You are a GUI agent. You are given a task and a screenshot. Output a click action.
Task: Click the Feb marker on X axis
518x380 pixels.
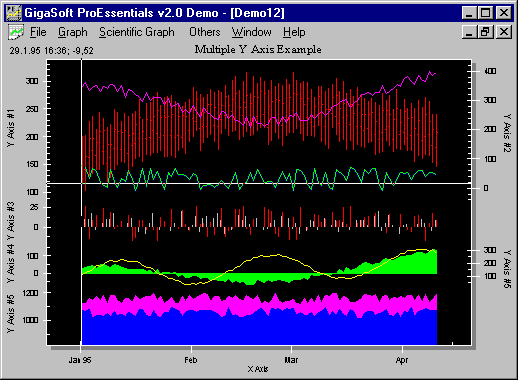pyautogui.click(x=191, y=360)
